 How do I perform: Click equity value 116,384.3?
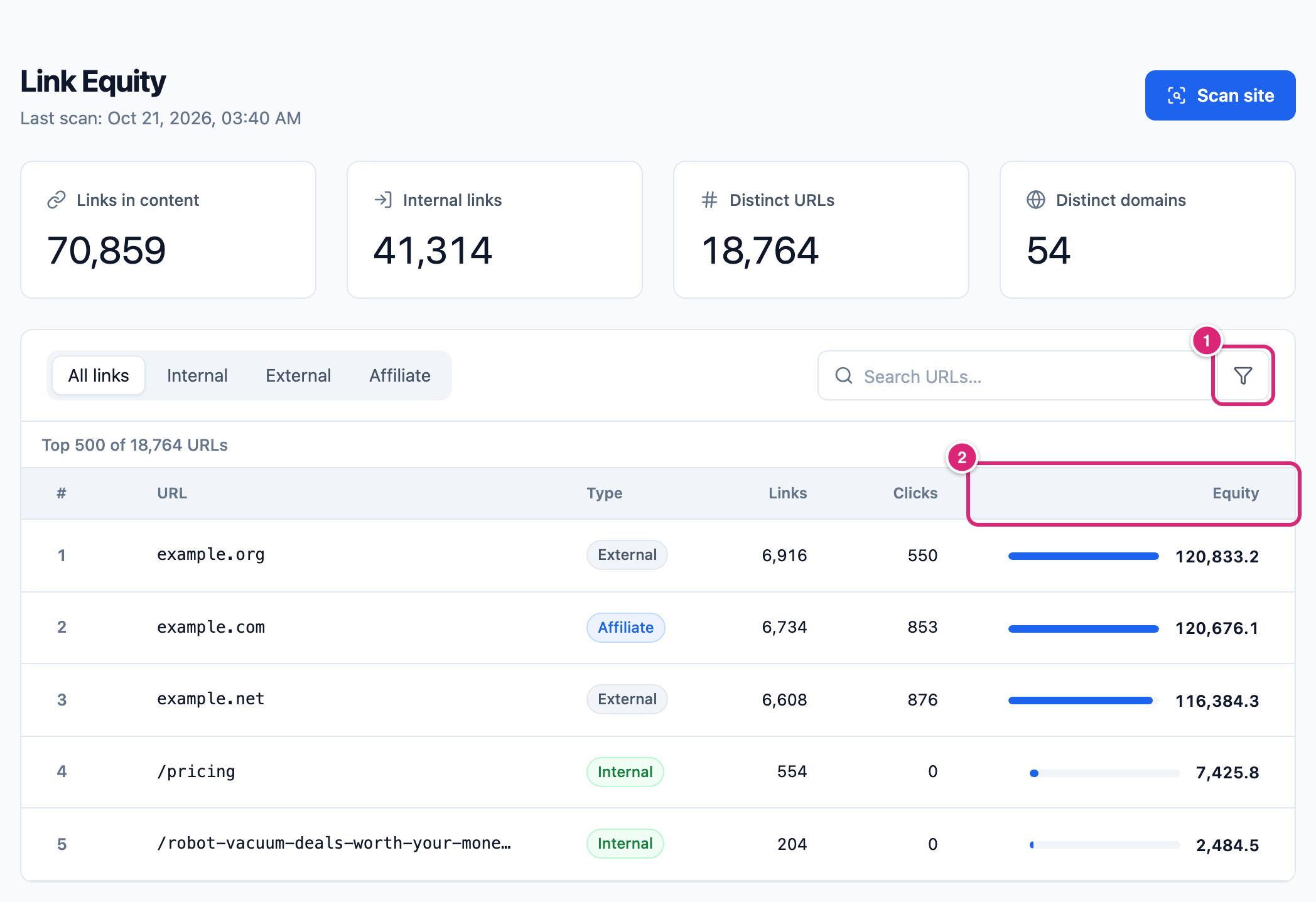(1217, 701)
